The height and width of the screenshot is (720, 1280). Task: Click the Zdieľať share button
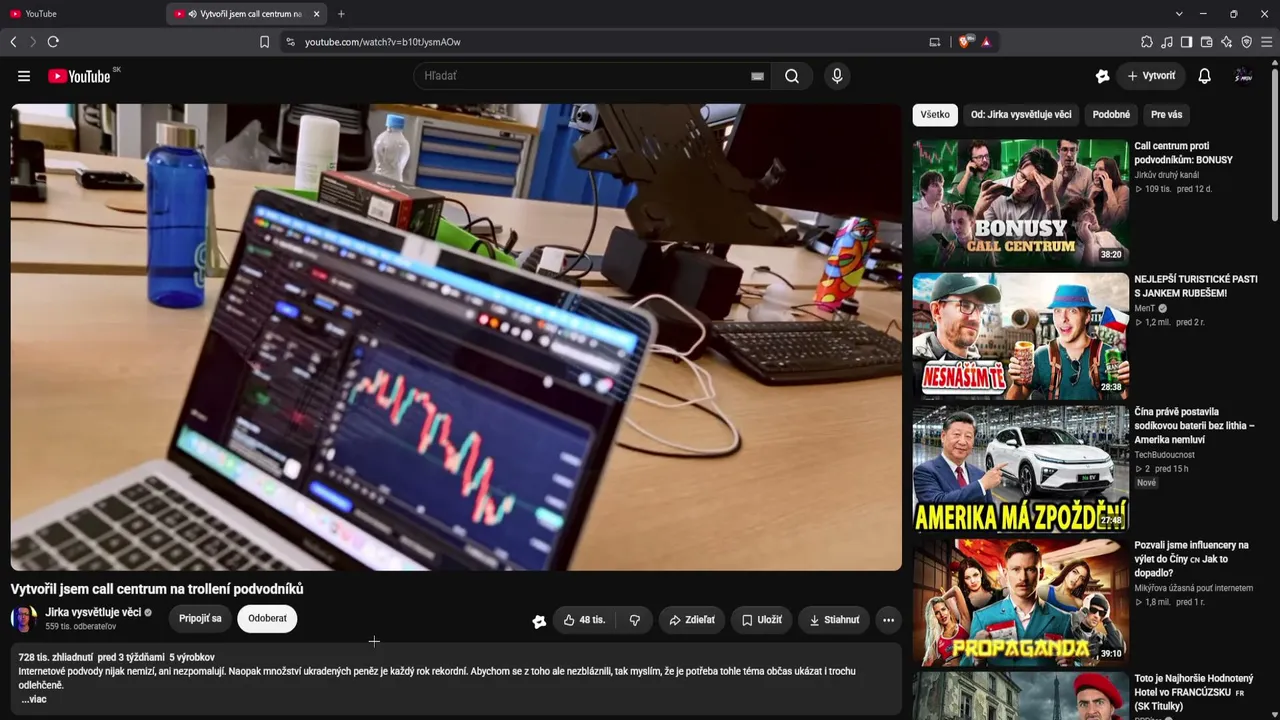click(692, 620)
